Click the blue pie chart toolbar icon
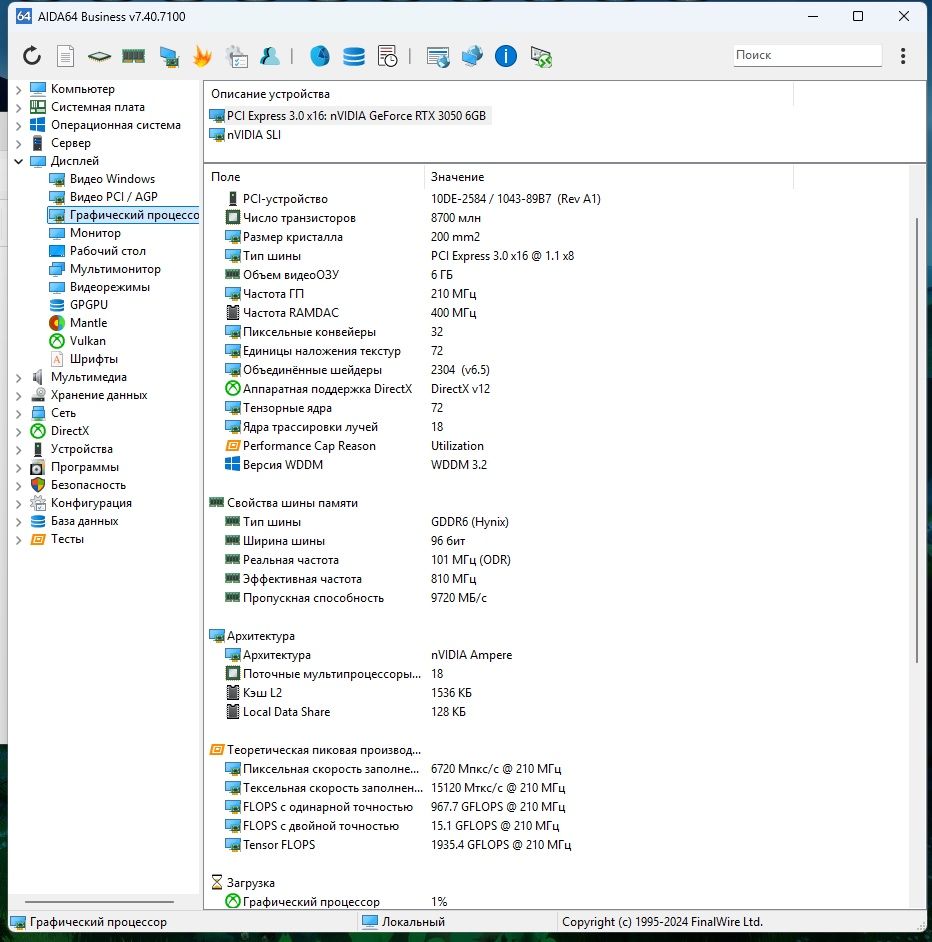This screenshot has height=942, width=932. click(x=320, y=56)
